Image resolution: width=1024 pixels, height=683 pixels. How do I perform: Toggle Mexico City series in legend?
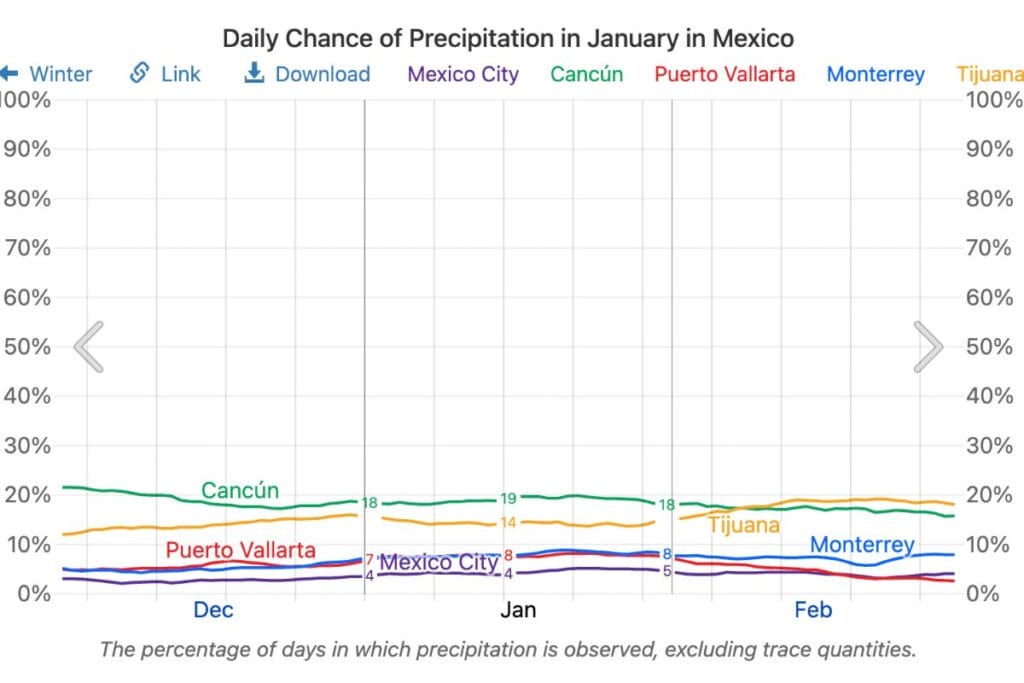pyautogui.click(x=464, y=74)
